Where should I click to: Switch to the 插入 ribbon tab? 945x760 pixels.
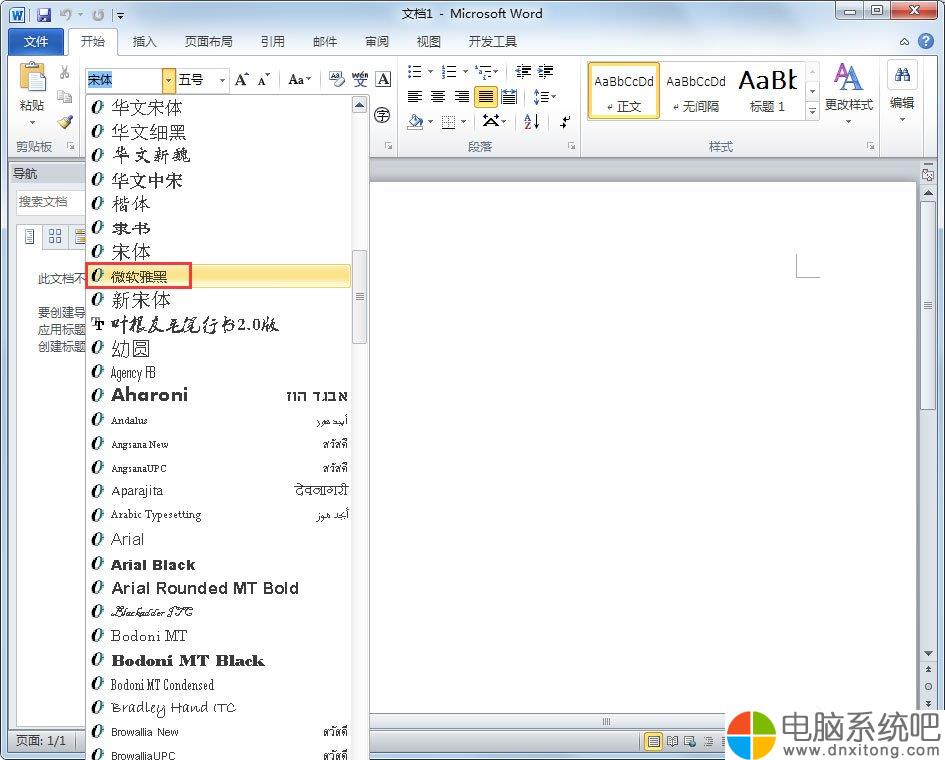145,42
